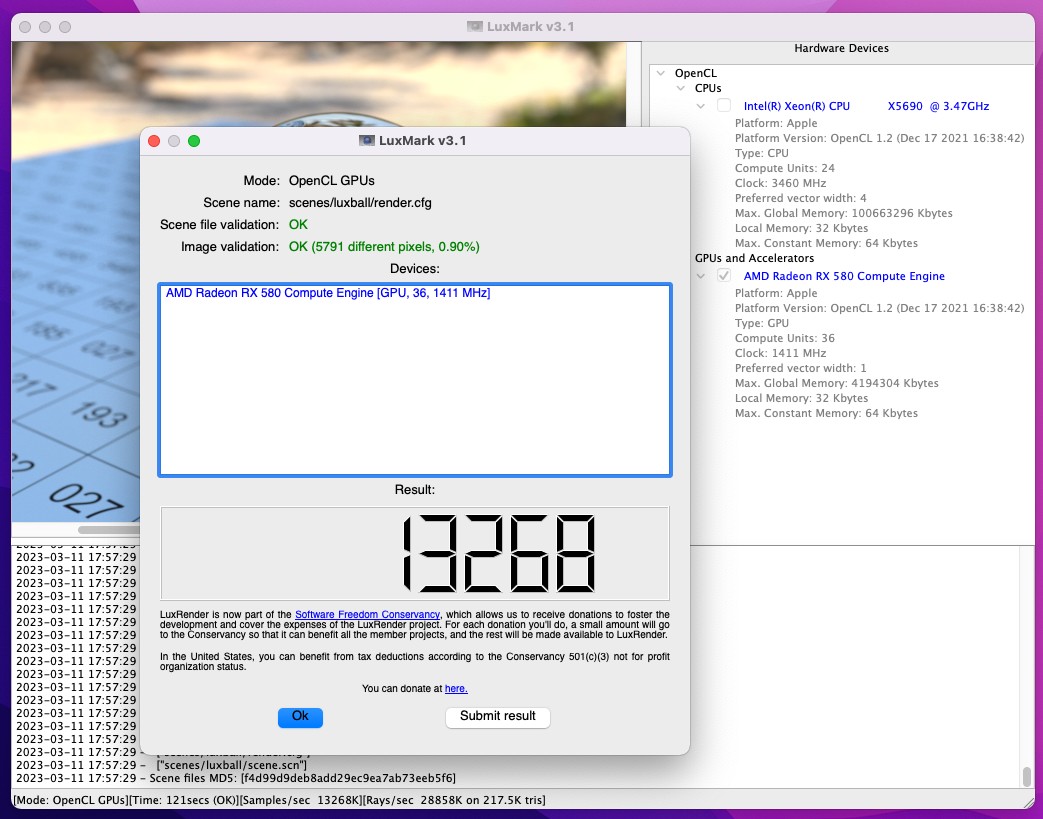Select the Intel(R) Xeon(R) CPU X5690 tree label
This screenshot has width=1043, height=819.
click(866, 106)
